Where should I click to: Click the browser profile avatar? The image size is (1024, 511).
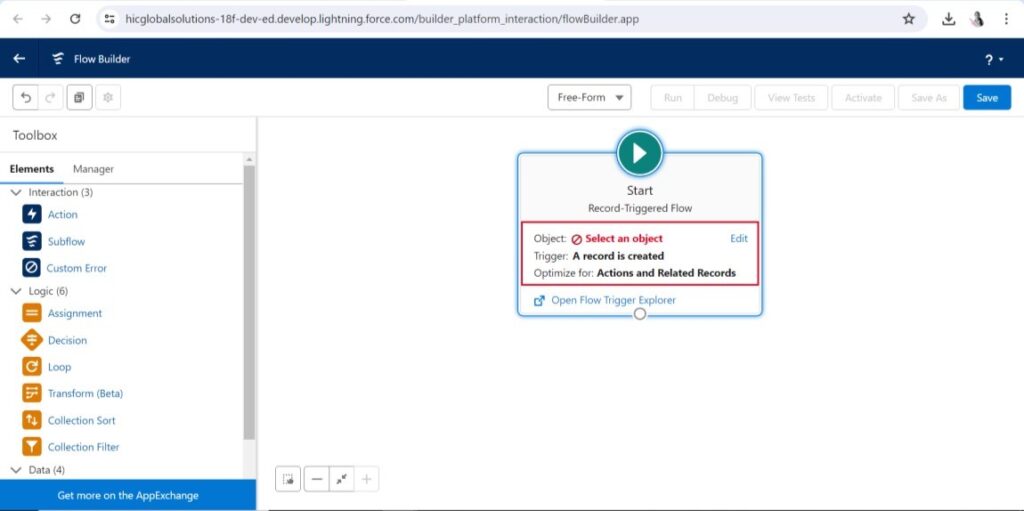977,19
